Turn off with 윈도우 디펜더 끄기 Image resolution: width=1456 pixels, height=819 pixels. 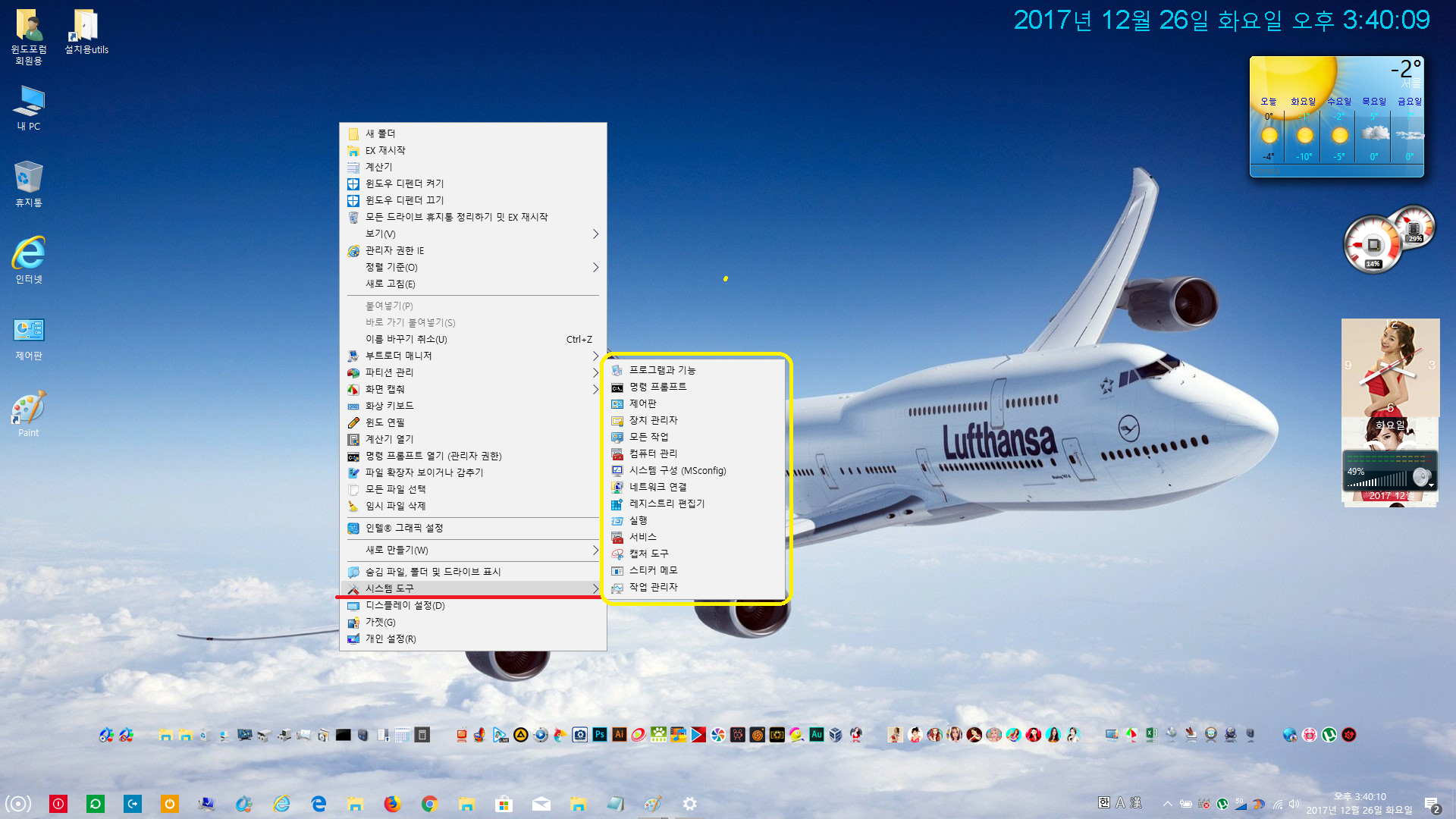tap(473, 200)
